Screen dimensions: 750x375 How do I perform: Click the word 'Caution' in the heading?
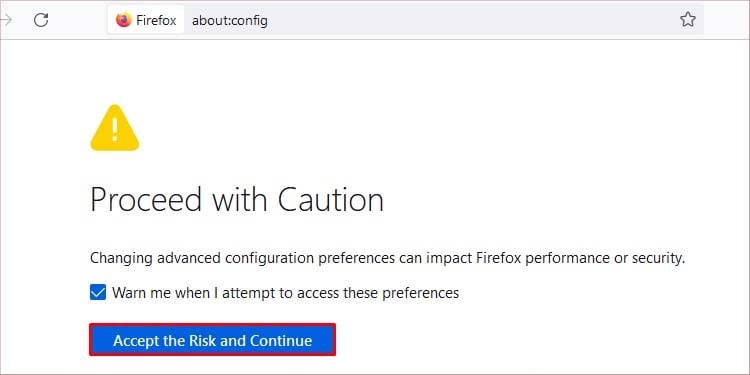[331, 199]
